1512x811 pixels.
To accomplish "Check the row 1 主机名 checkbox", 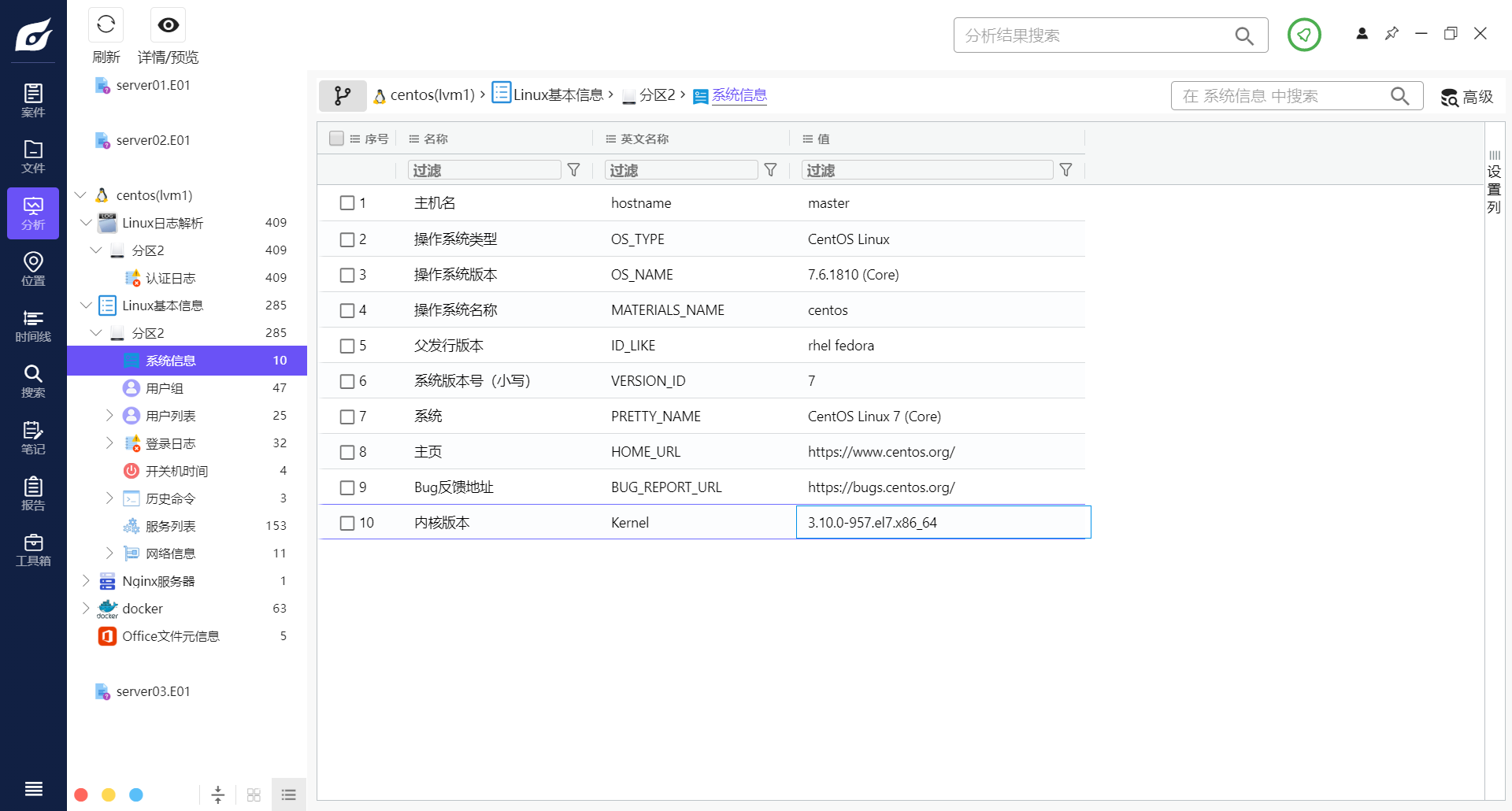I will click(347, 203).
